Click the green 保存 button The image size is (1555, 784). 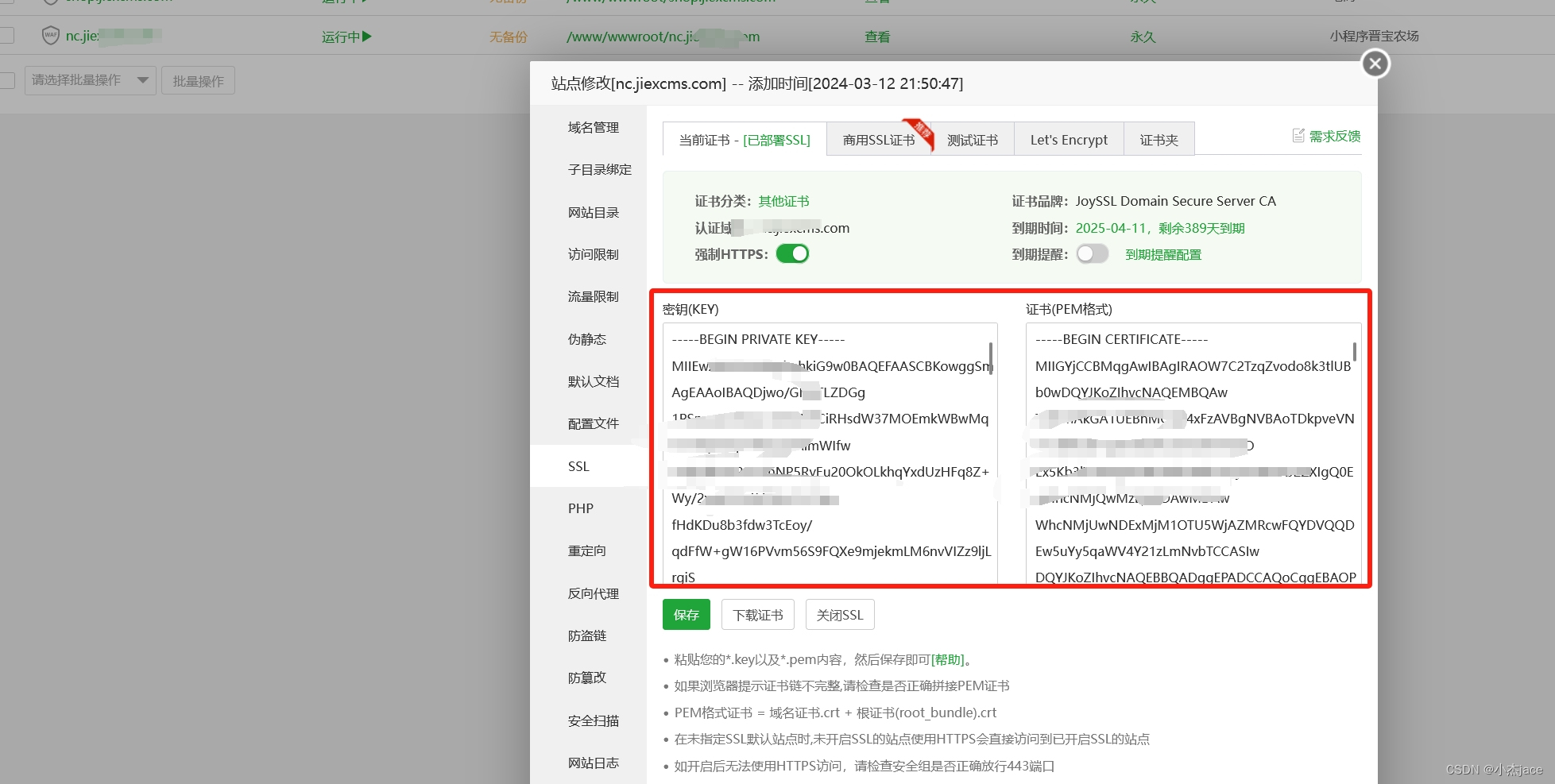pos(687,615)
